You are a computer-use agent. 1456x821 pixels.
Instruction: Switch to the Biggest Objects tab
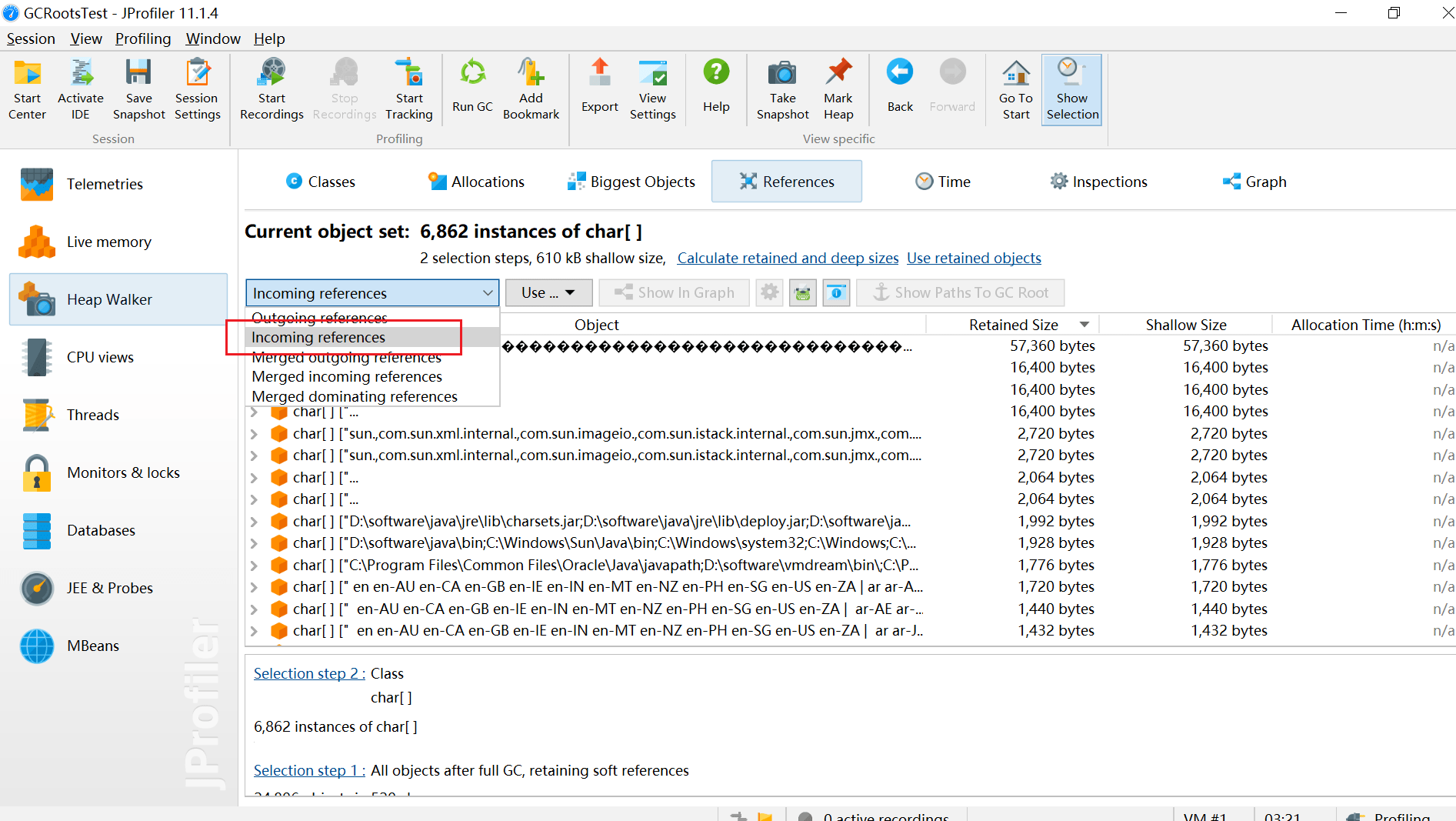pos(631,182)
